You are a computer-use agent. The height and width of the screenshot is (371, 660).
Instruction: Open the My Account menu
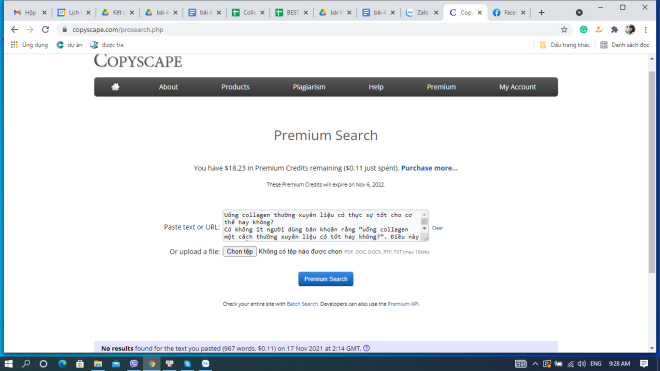pyautogui.click(x=517, y=87)
